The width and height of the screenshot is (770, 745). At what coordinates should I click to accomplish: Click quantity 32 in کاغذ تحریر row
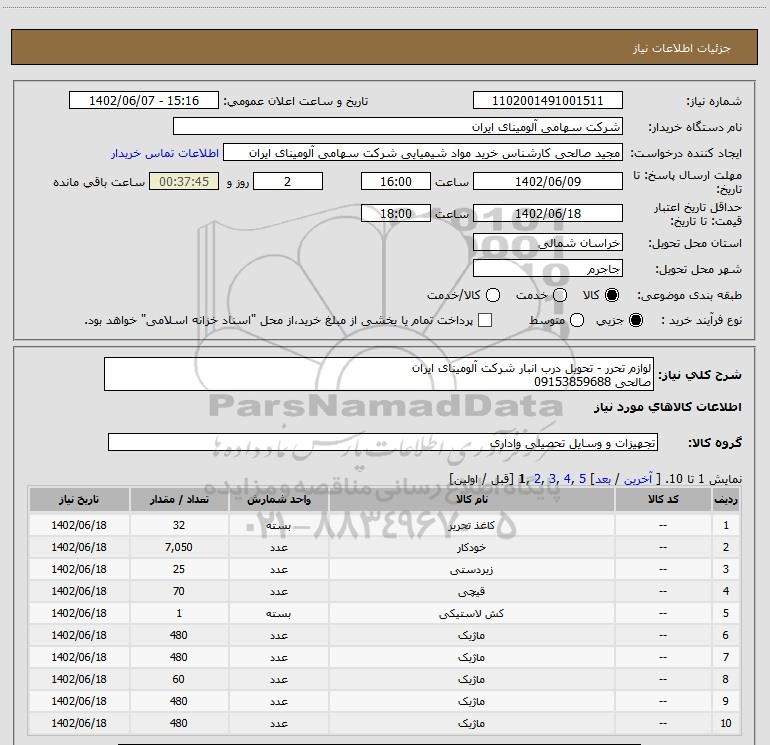coord(179,525)
